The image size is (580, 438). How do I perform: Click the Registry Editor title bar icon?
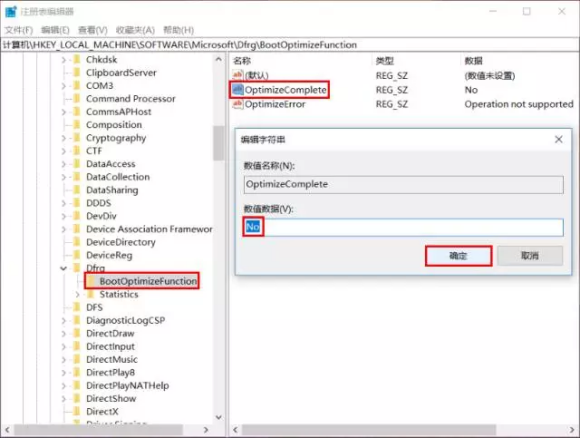pyautogui.click(x=11, y=11)
